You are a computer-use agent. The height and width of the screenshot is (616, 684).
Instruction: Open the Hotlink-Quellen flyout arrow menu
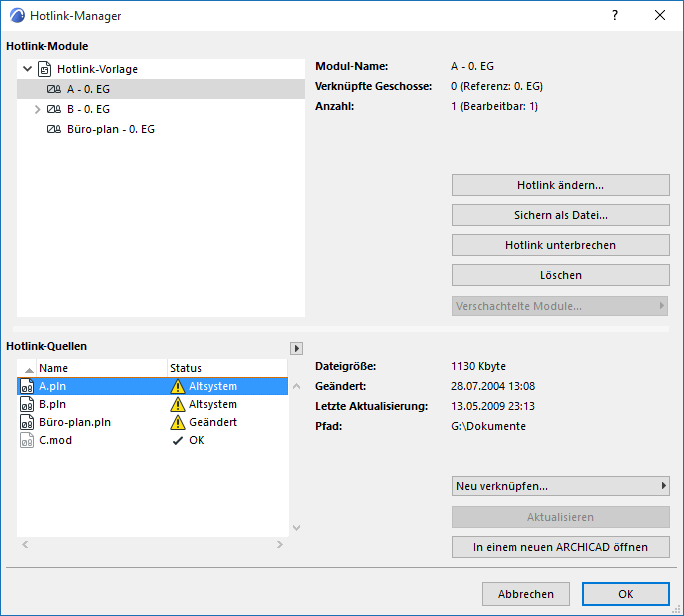[296, 348]
